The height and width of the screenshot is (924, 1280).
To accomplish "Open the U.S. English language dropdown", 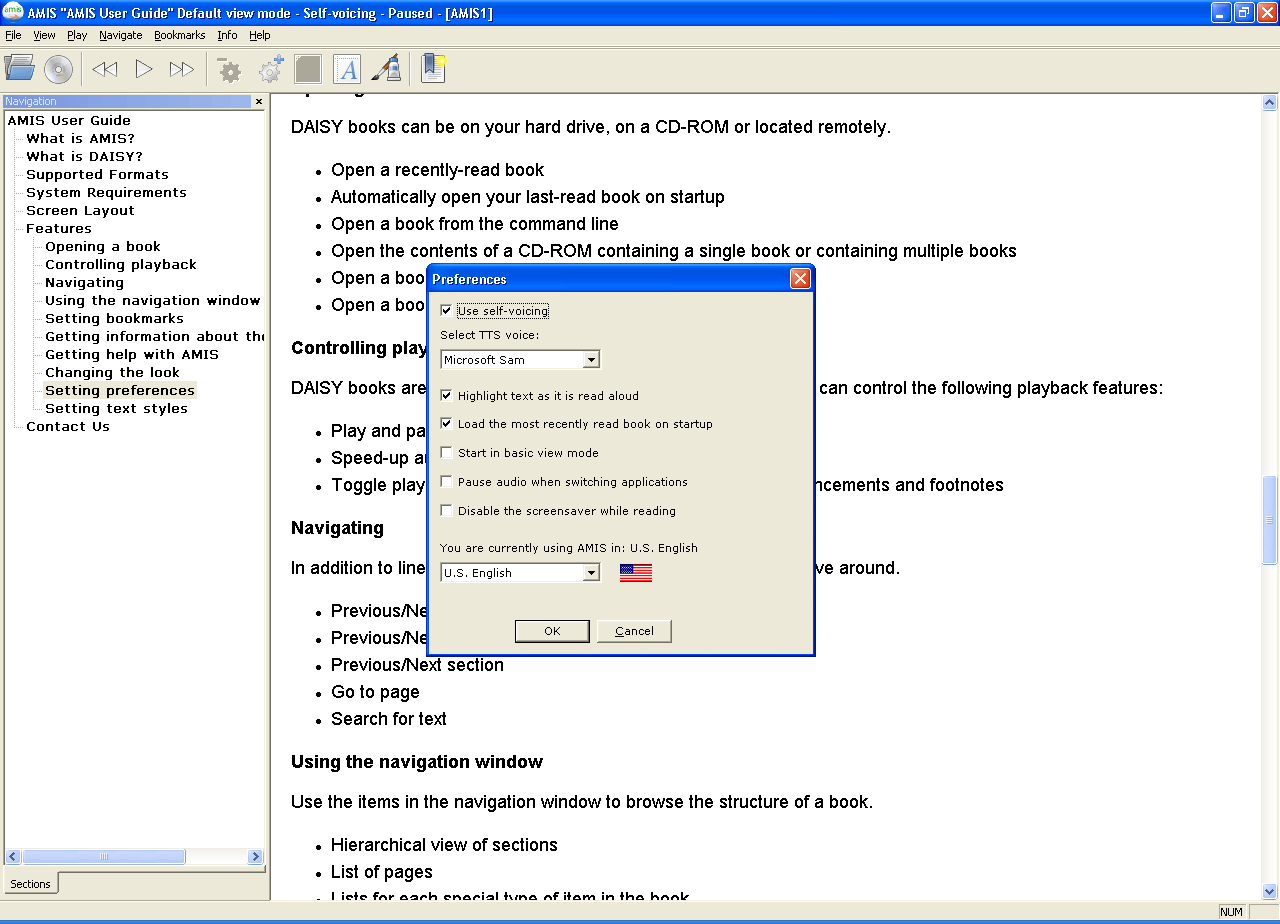I will [591, 573].
